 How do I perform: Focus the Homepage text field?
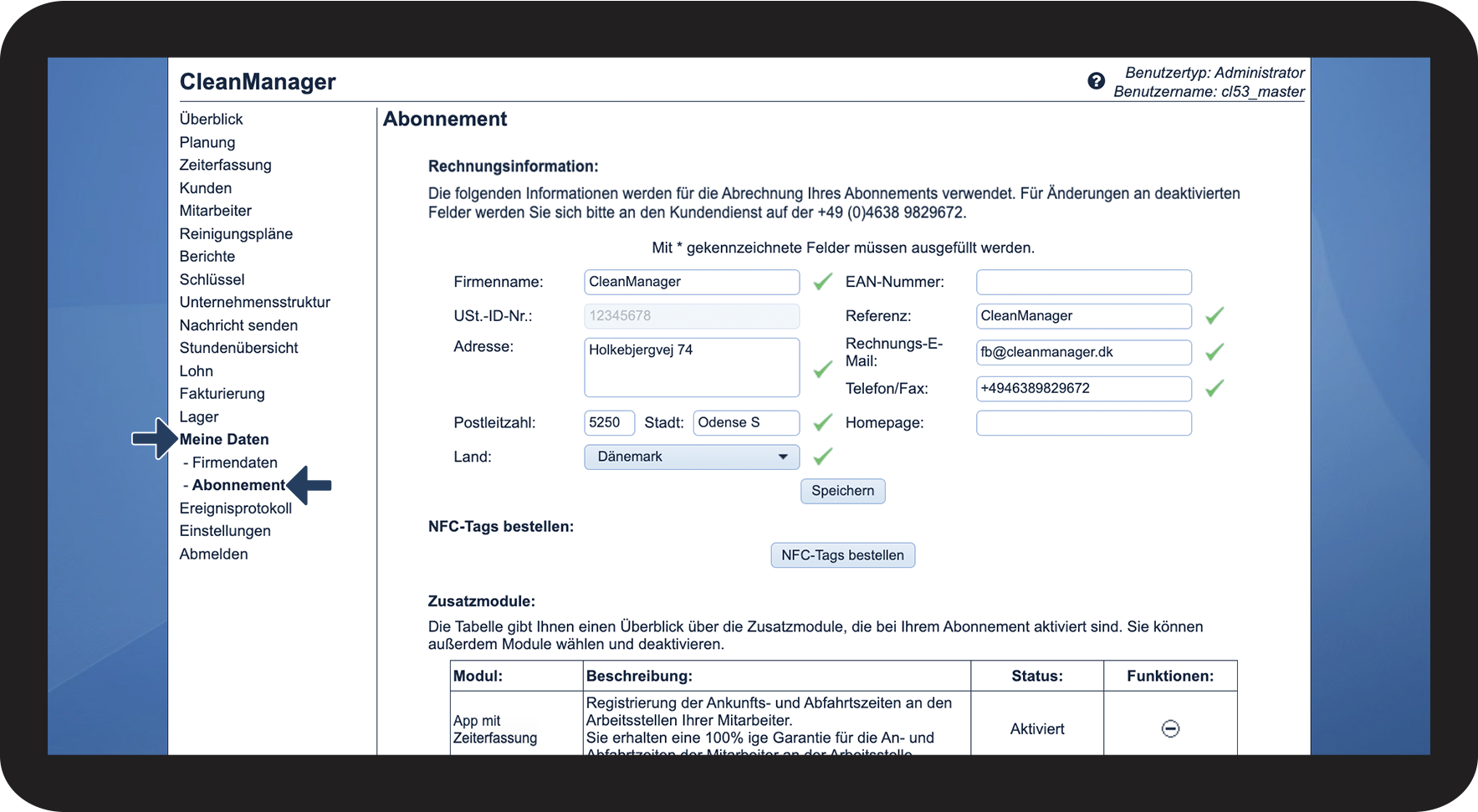[1083, 423]
